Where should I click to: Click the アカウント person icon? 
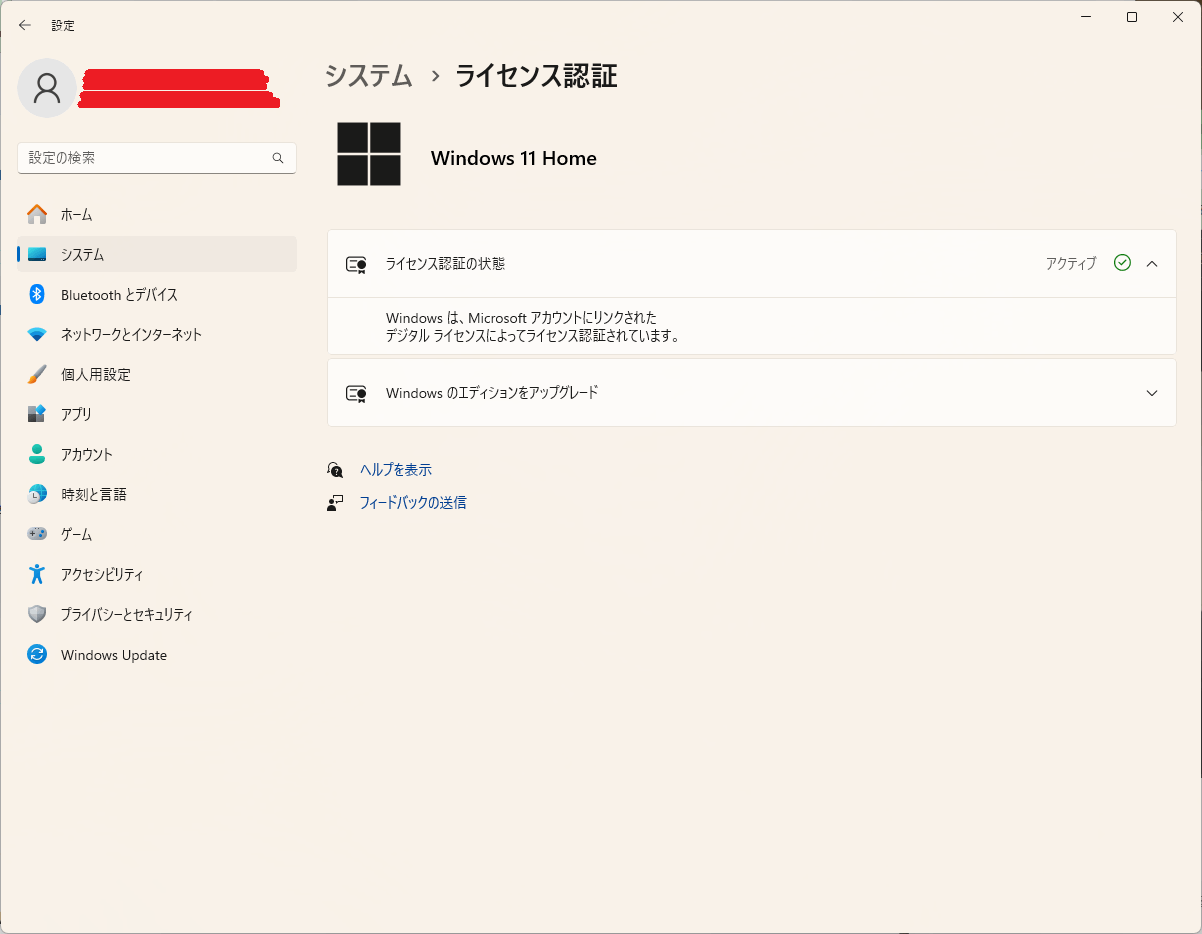click(x=37, y=454)
